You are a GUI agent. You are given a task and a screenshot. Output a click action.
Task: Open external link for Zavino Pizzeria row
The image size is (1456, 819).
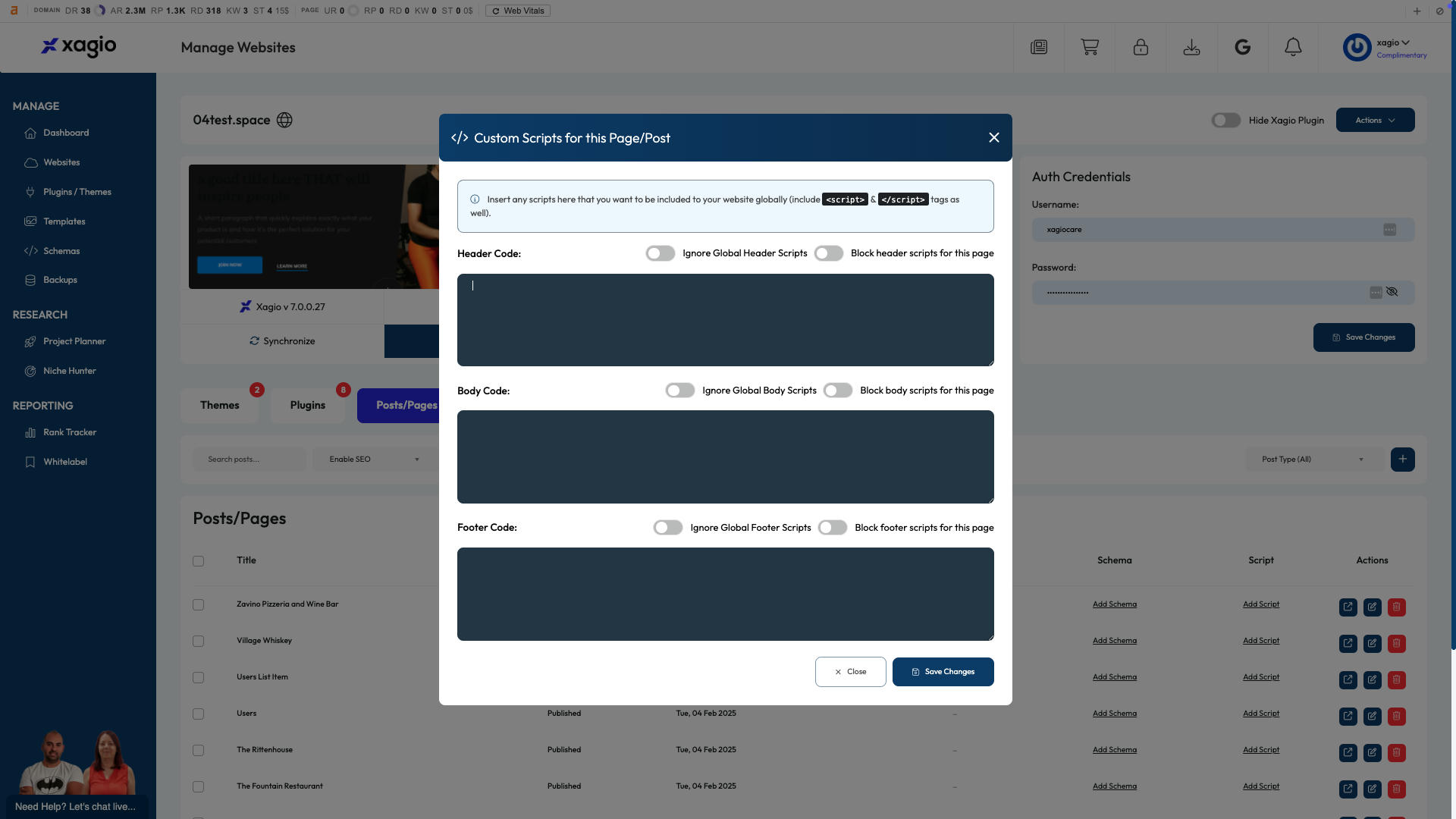pyautogui.click(x=1348, y=607)
